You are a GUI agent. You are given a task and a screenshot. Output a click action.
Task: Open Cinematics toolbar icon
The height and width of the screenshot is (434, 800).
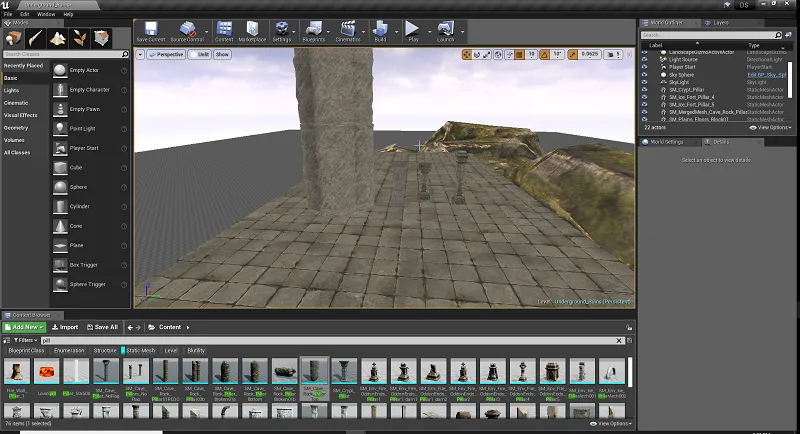pyautogui.click(x=348, y=32)
